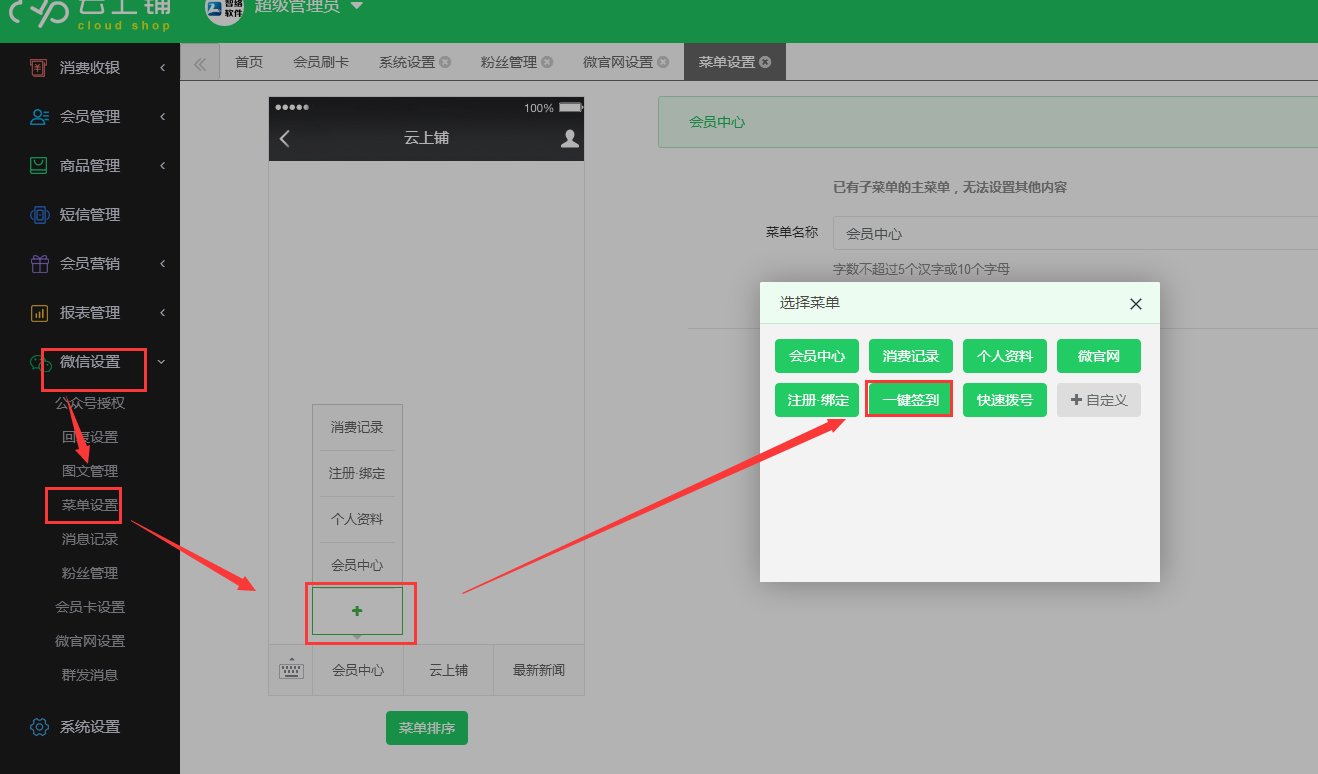Switch to the 系统设置 tab

coord(407,62)
